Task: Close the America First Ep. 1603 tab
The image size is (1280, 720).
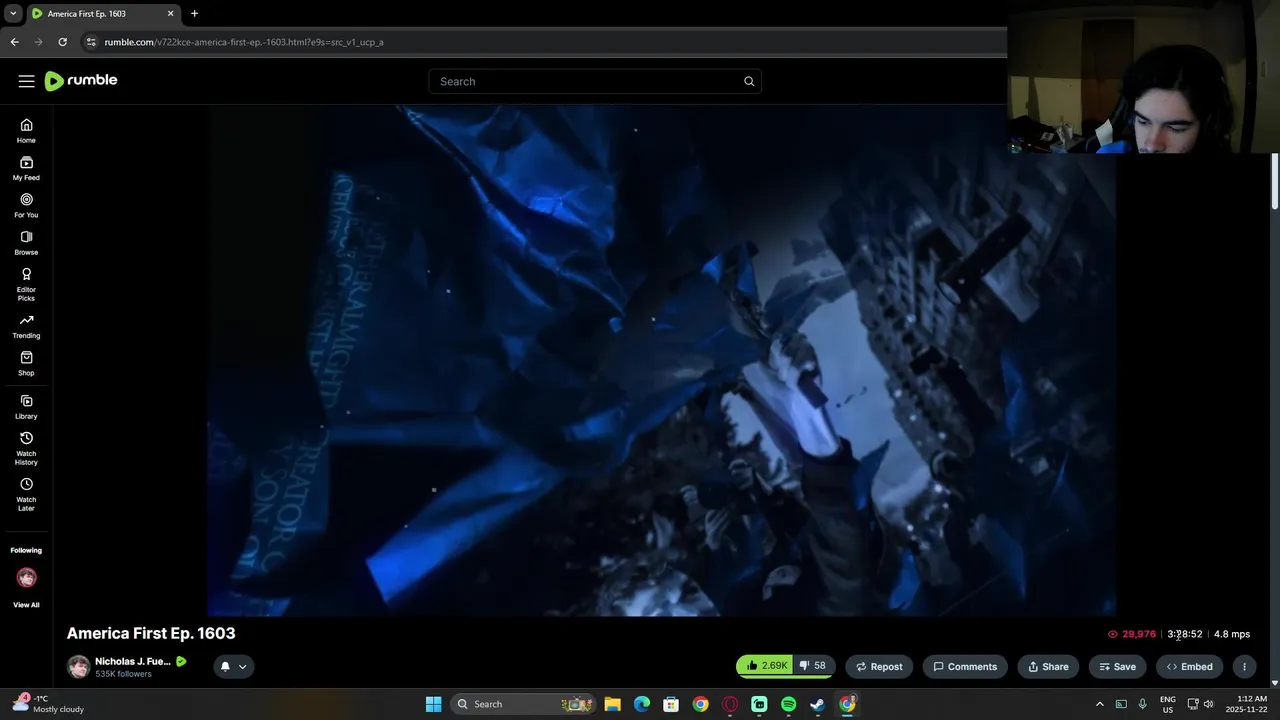Action: [170, 14]
